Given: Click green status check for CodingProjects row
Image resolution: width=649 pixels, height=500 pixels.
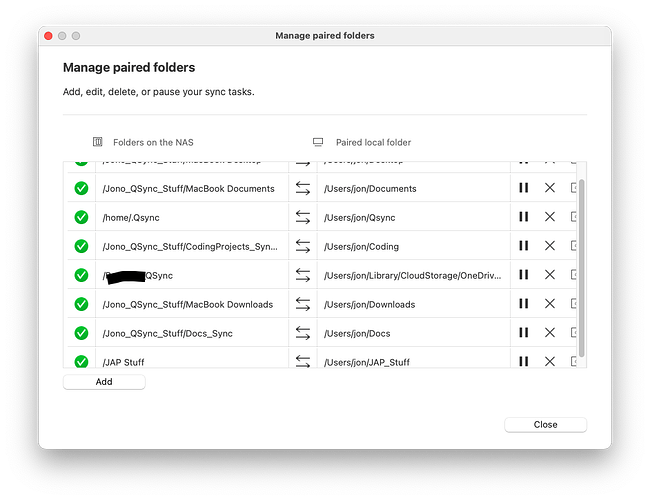Looking at the screenshot, I should [81, 246].
